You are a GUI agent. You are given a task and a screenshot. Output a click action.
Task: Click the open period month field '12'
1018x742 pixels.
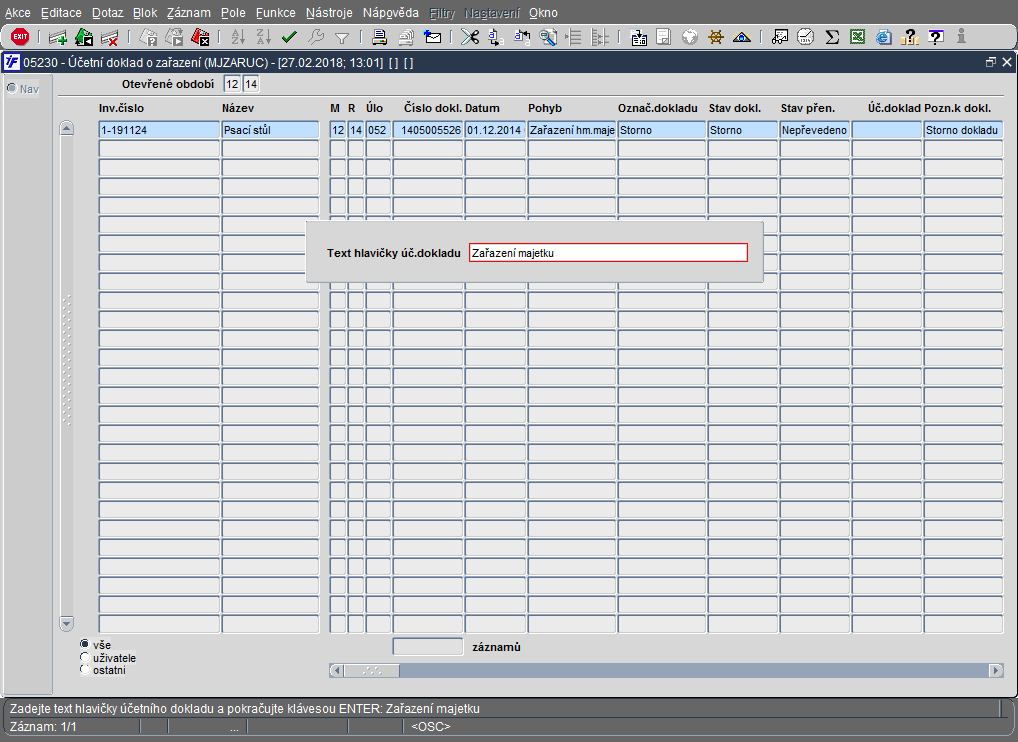(x=232, y=84)
